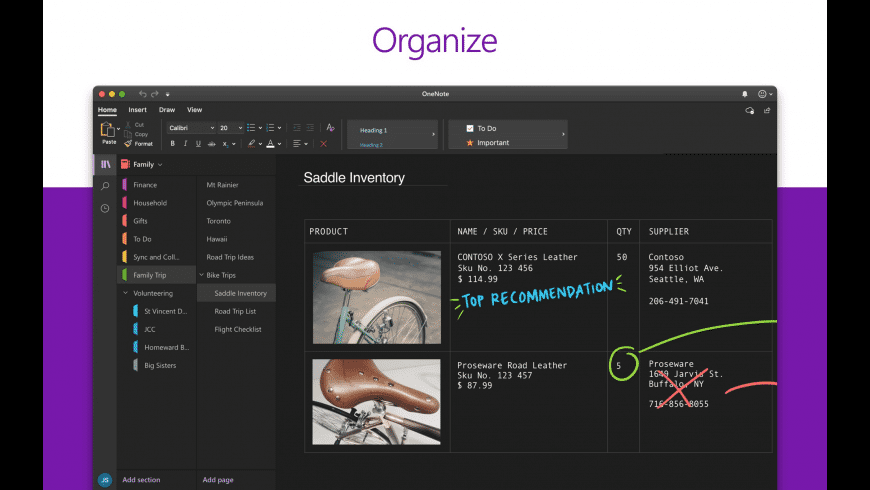Open the recent notes clock icon
Image resolution: width=870 pixels, height=490 pixels.
[105, 209]
